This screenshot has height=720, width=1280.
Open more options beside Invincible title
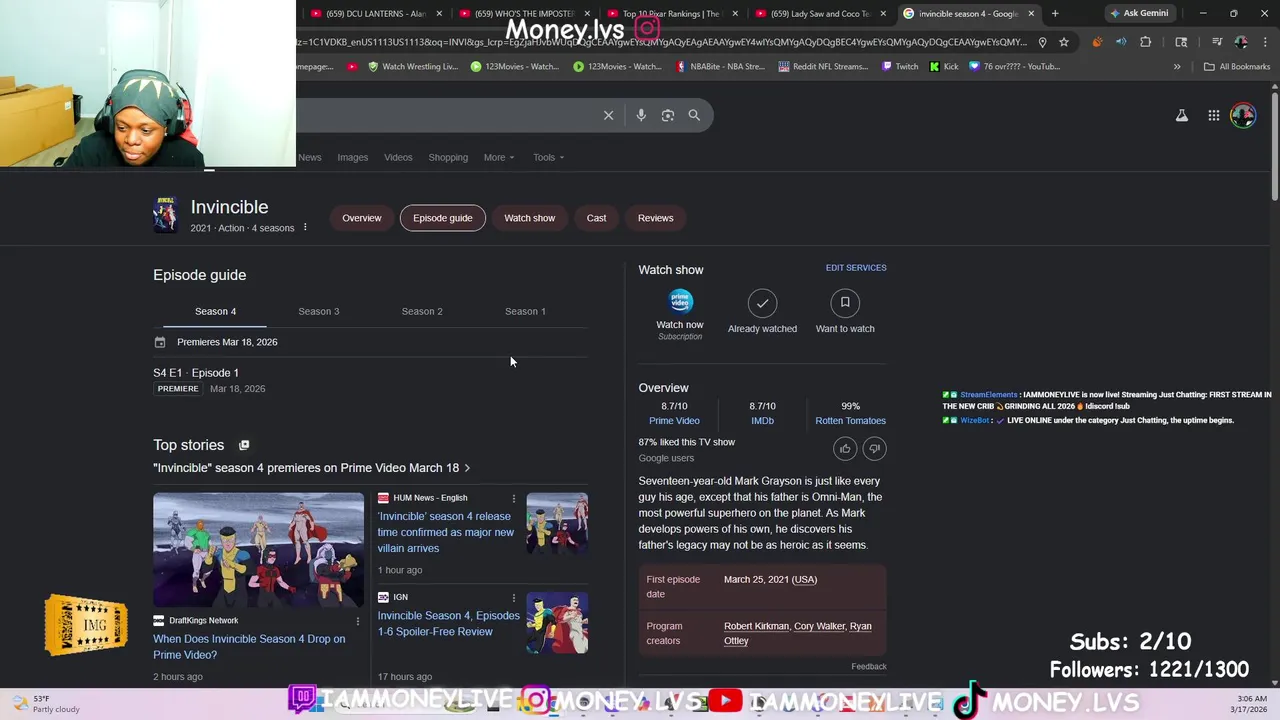tap(305, 228)
